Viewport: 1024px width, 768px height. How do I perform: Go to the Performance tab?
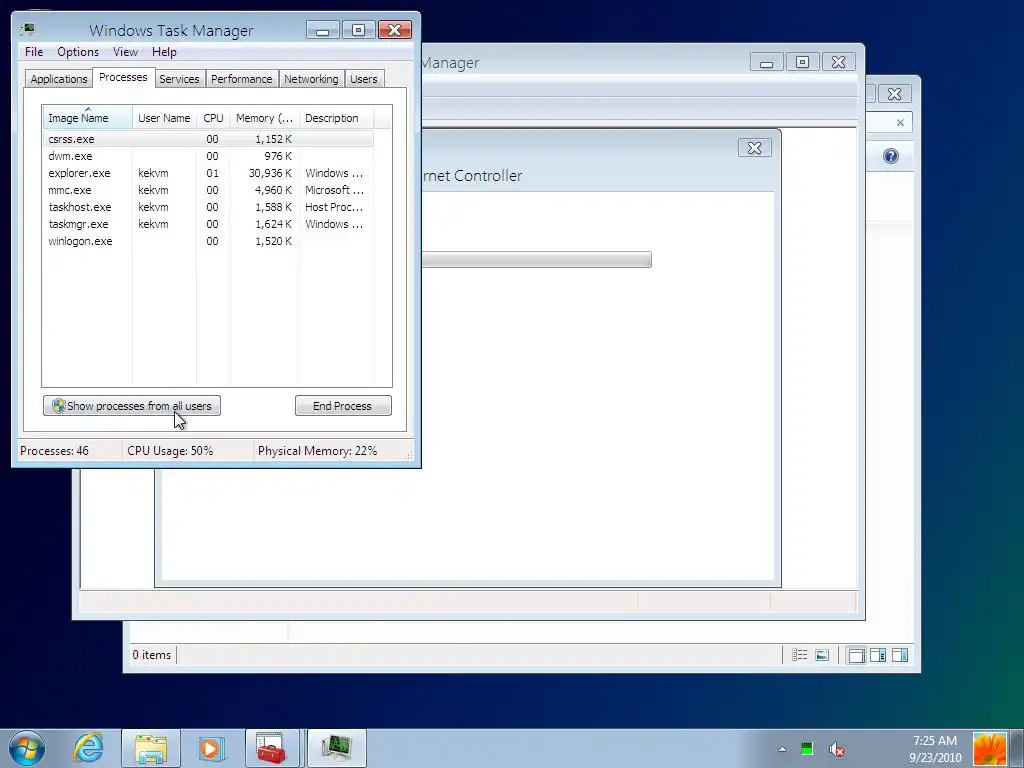tap(242, 79)
